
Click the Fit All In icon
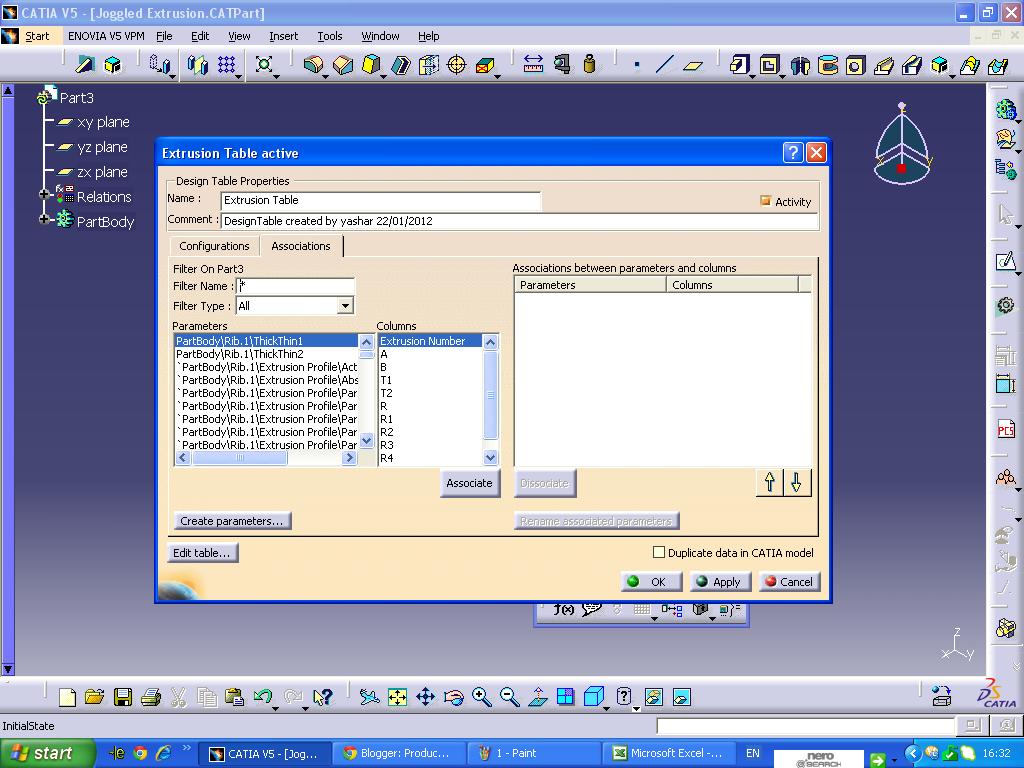point(398,696)
